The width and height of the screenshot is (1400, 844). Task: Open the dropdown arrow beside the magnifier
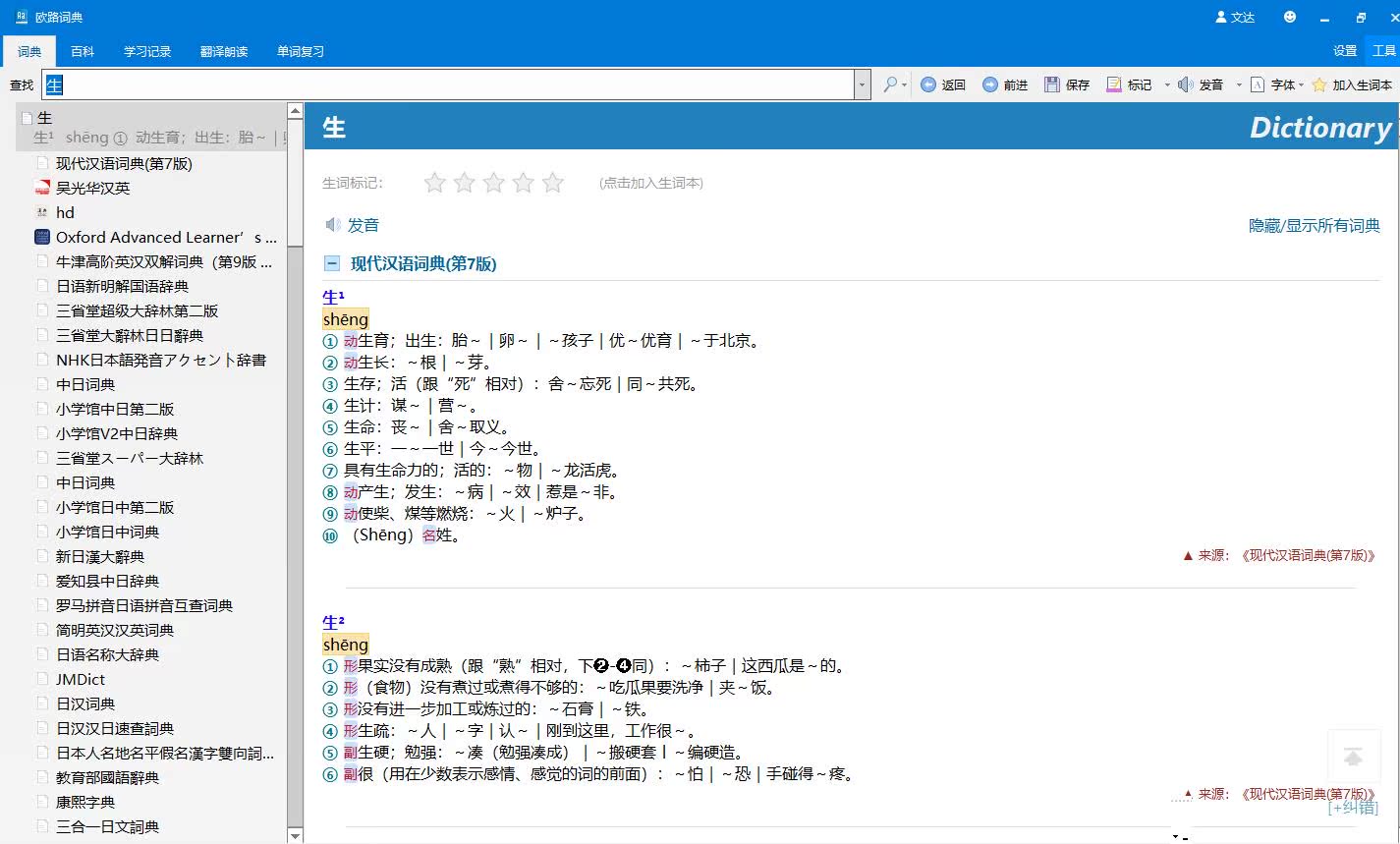pos(905,84)
